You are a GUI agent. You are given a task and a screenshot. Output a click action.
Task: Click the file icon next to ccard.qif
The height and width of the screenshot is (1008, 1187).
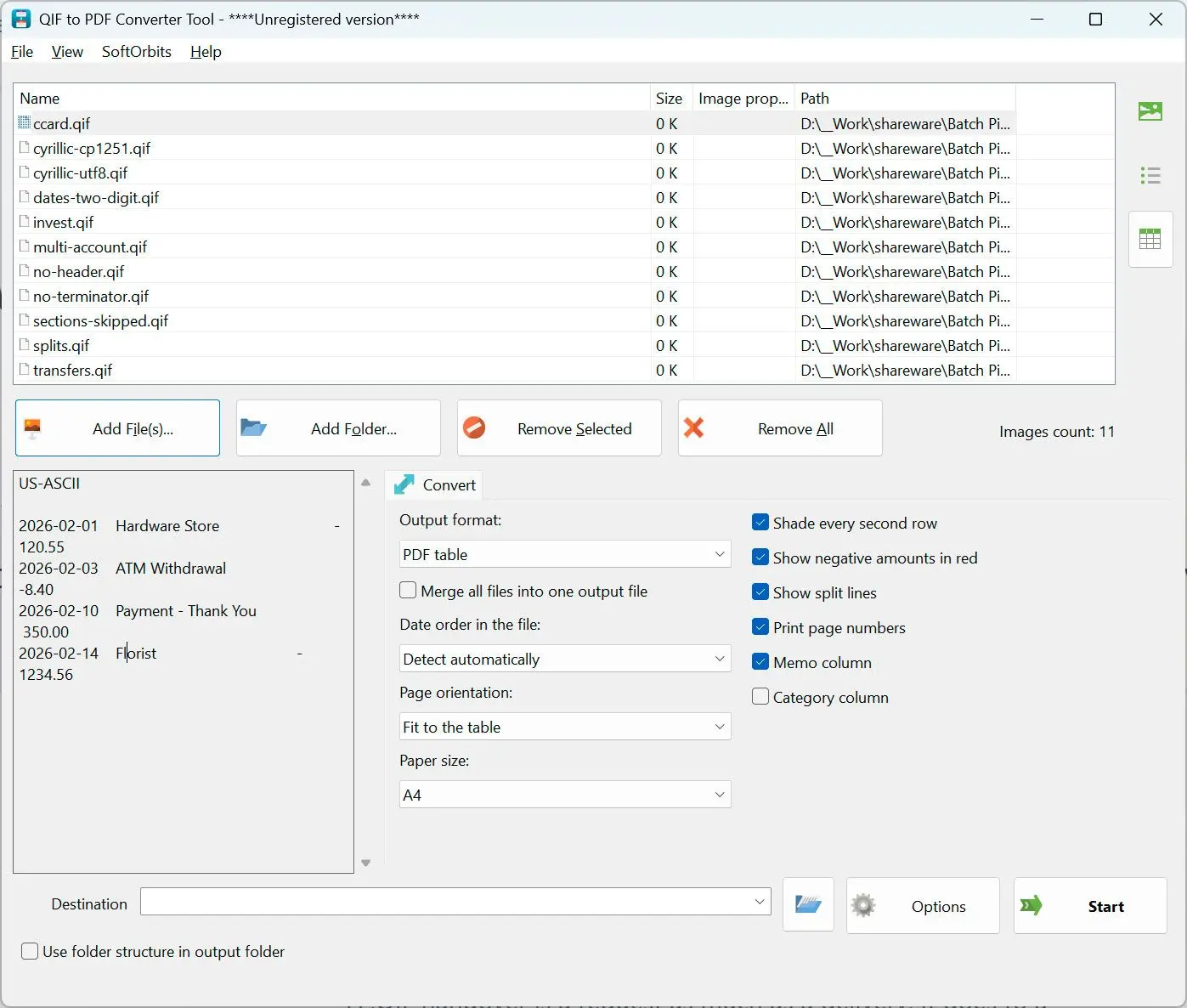(25, 123)
